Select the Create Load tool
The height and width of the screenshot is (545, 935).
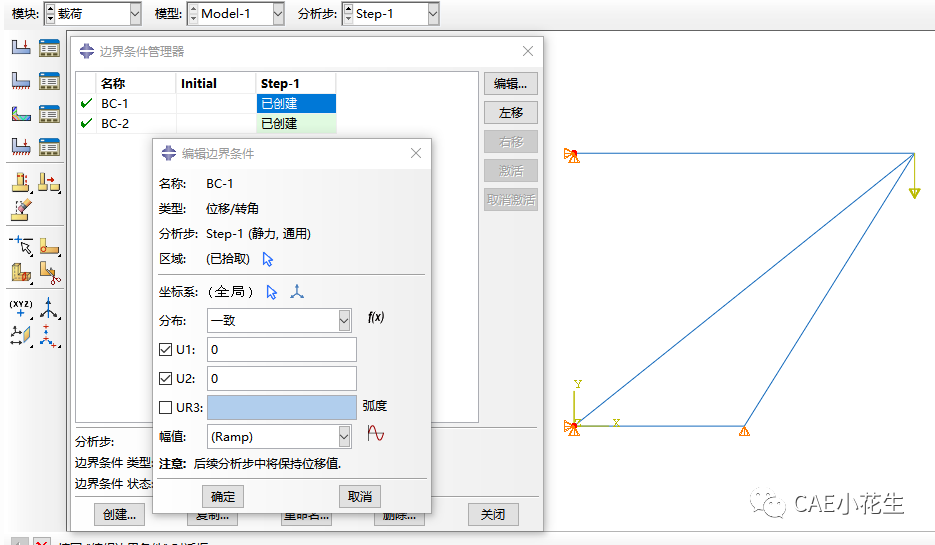tap(21, 47)
